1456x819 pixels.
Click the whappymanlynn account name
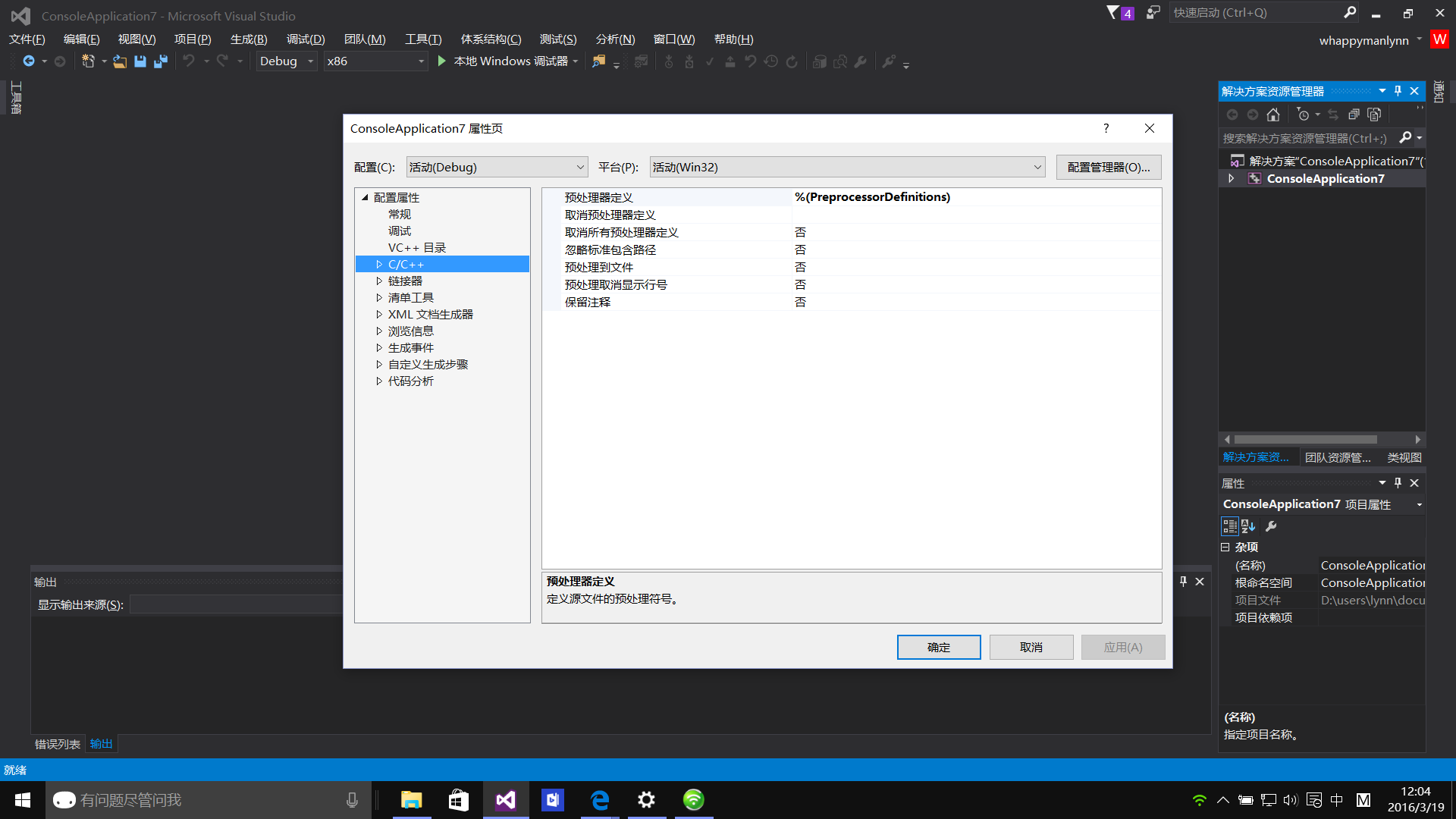click(1363, 40)
